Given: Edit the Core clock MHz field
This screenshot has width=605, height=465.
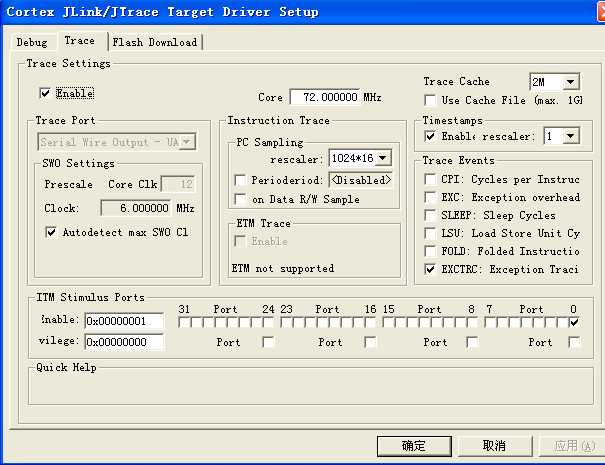Looking at the screenshot, I should (324, 97).
